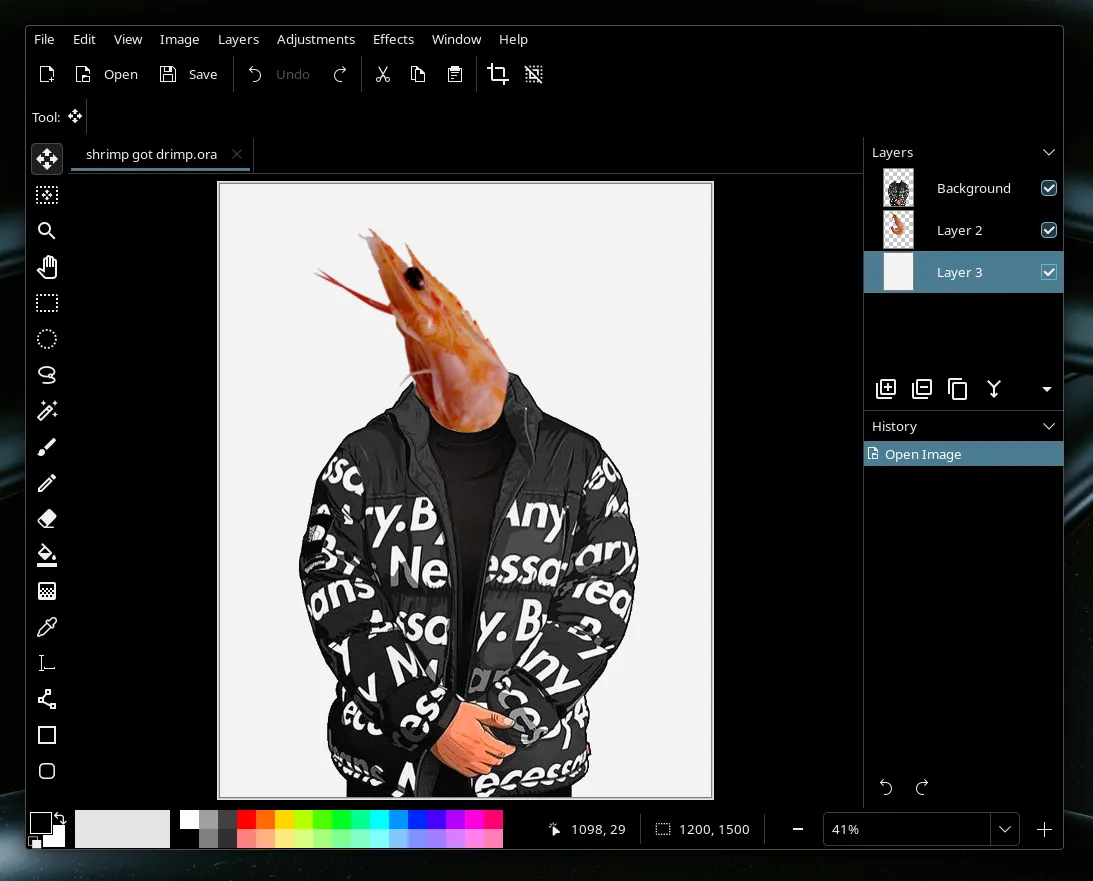This screenshot has height=881, width=1093.
Task: Switch to the Paintbrush tool
Action: tap(46, 447)
